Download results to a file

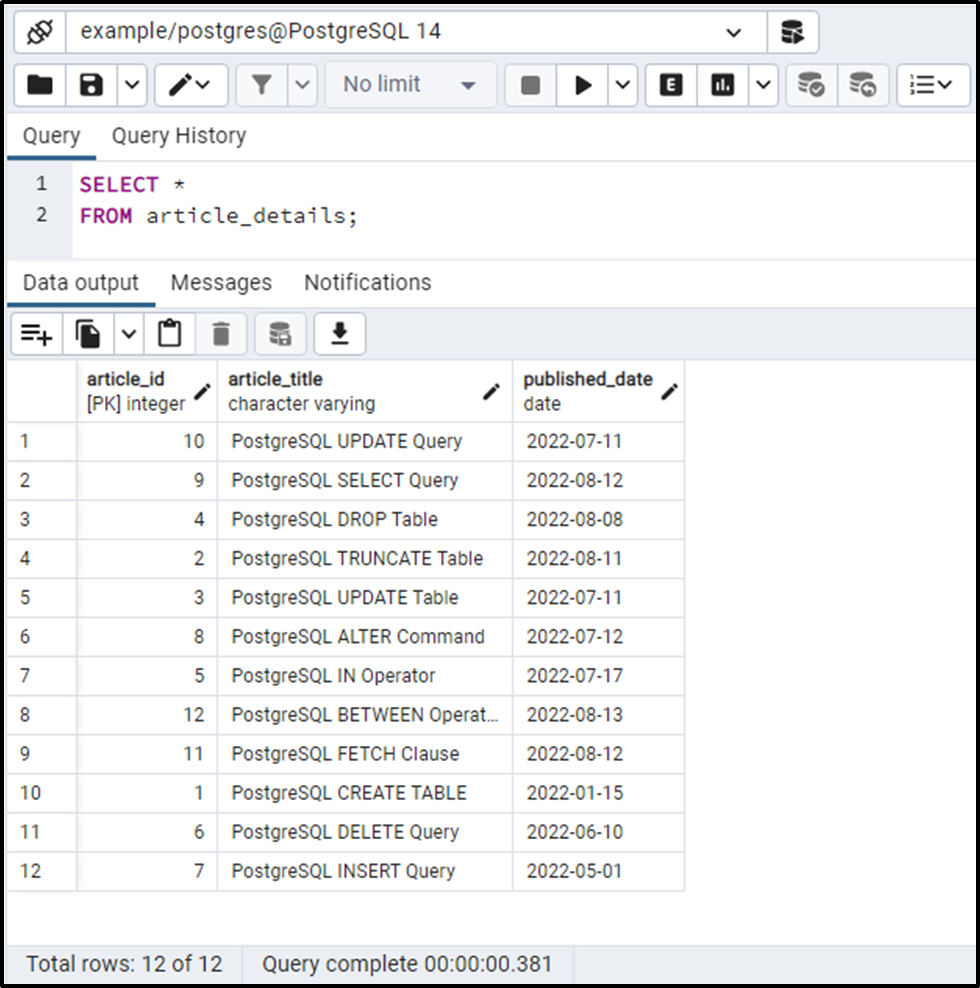click(339, 333)
